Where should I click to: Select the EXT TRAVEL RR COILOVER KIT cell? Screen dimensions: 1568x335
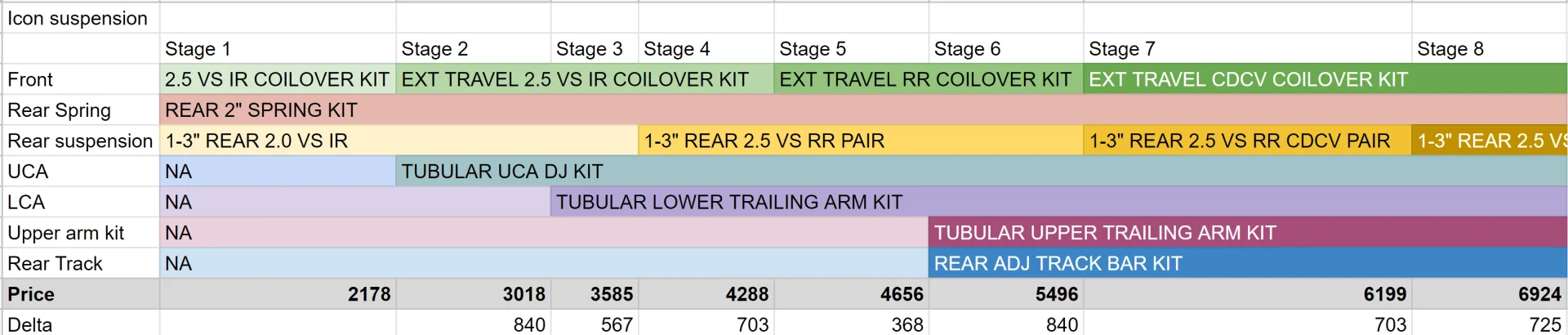pos(929,79)
